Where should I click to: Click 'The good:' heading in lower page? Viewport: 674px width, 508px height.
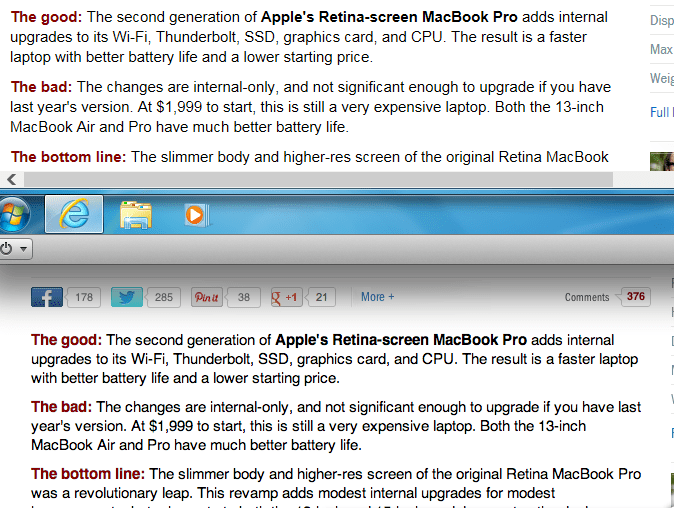pos(66,340)
